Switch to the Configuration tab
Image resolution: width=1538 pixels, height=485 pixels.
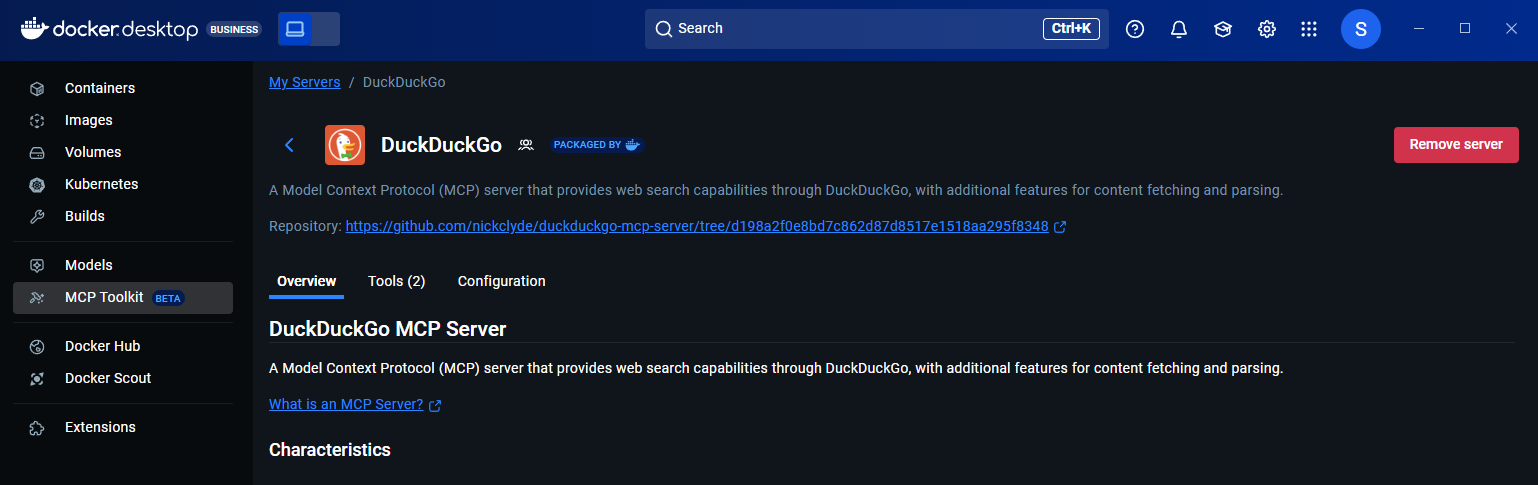(x=501, y=281)
